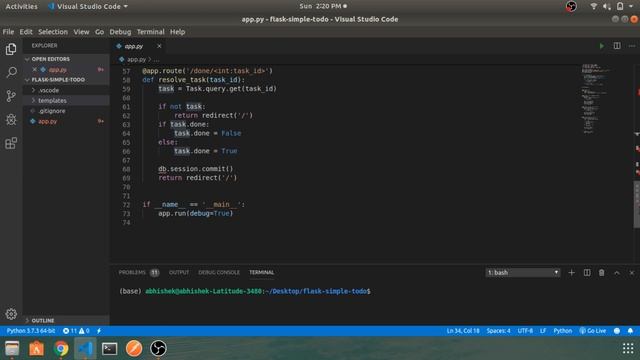This screenshot has height=360, width=640.
Task: Switch to the Output panel tab
Action: (x=179, y=273)
